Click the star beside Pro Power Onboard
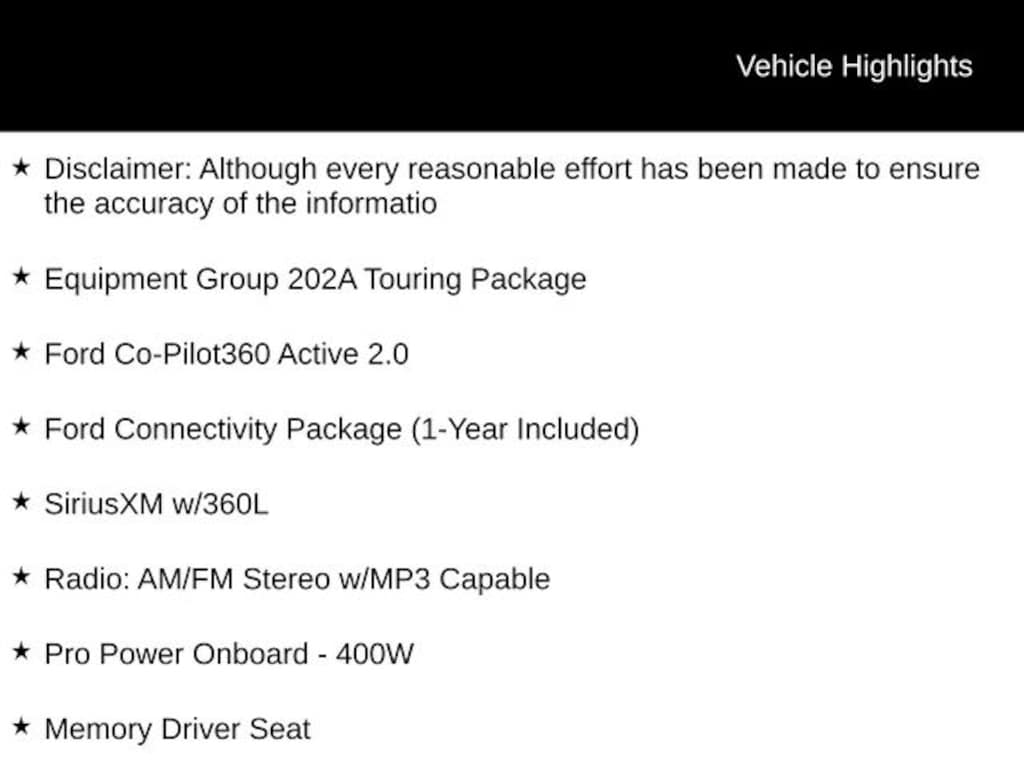 click(22, 651)
